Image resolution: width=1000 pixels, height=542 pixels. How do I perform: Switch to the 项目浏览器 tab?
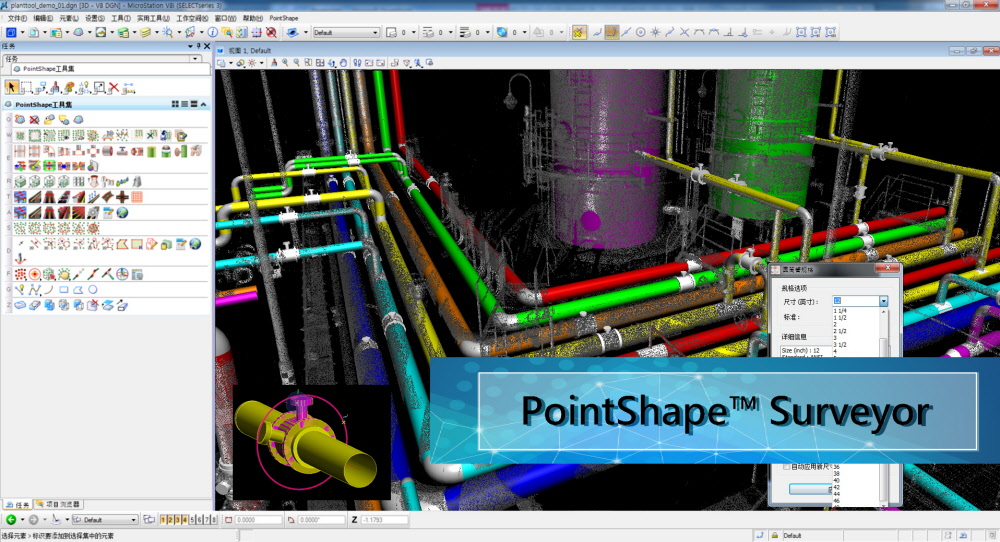point(59,504)
